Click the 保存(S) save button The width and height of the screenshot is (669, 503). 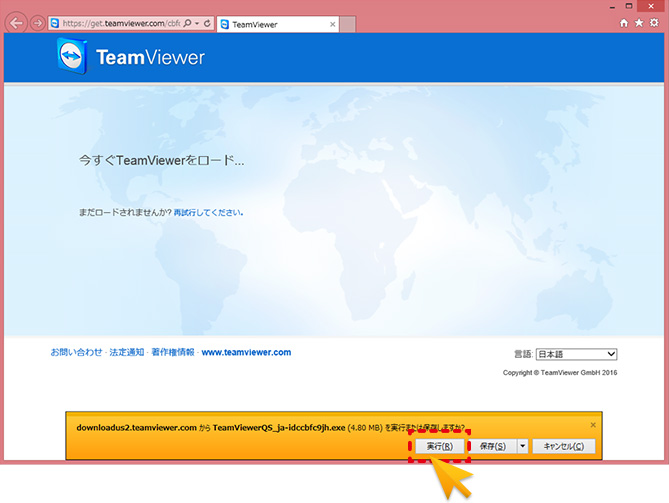point(493,446)
